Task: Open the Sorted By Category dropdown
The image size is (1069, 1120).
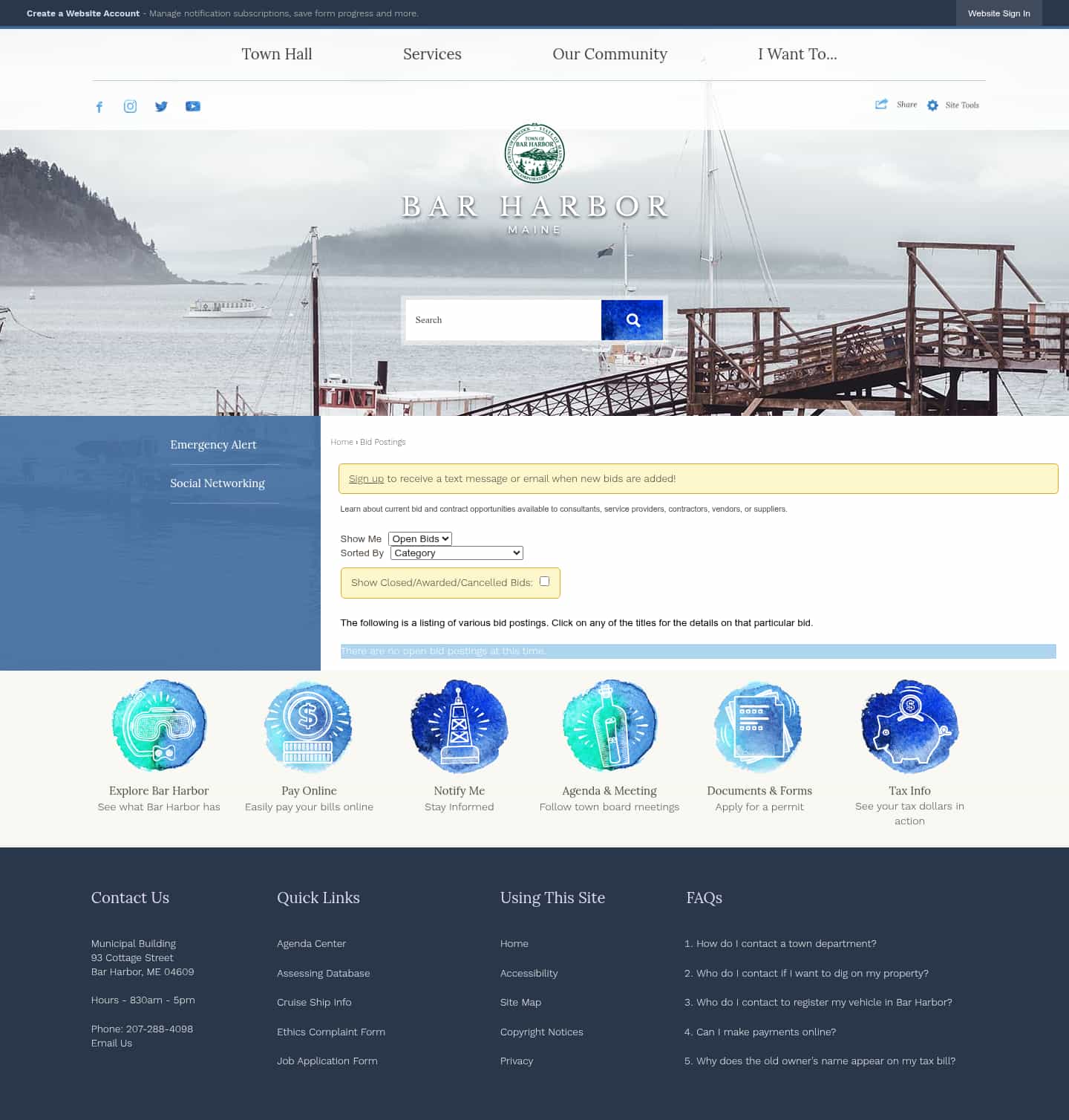Action: pos(456,553)
